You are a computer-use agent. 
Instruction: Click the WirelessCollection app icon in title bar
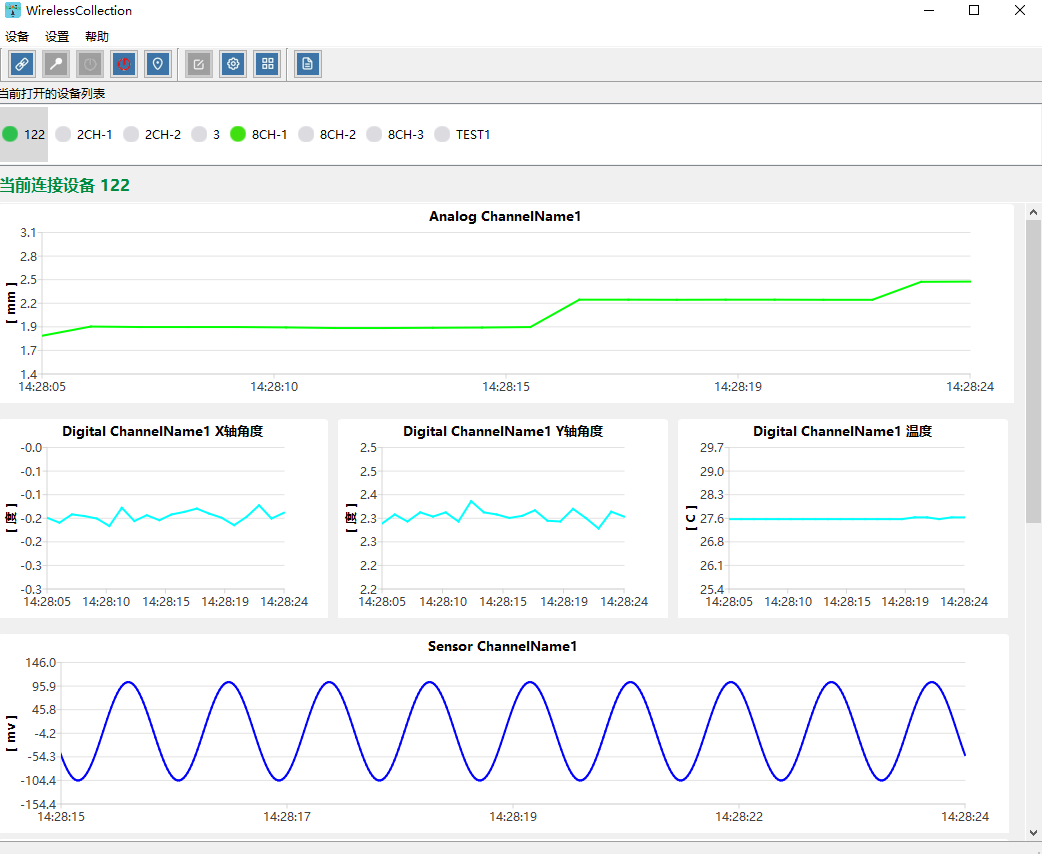pyautogui.click(x=13, y=11)
